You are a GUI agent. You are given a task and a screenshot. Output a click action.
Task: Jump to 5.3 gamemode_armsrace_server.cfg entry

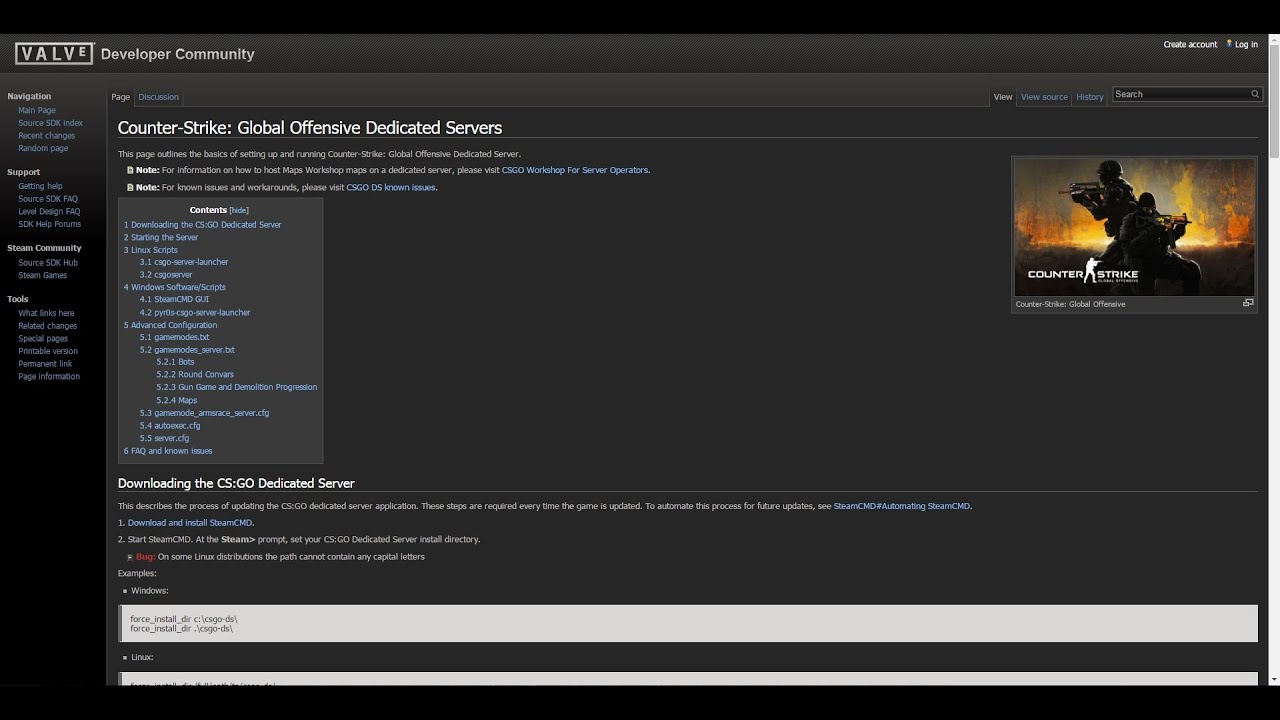(204, 413)
